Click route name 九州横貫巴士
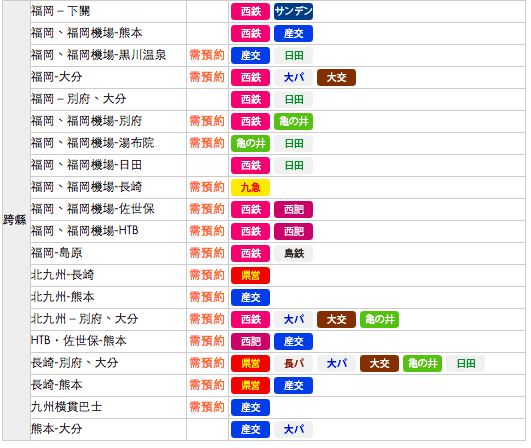 [66, 407]
